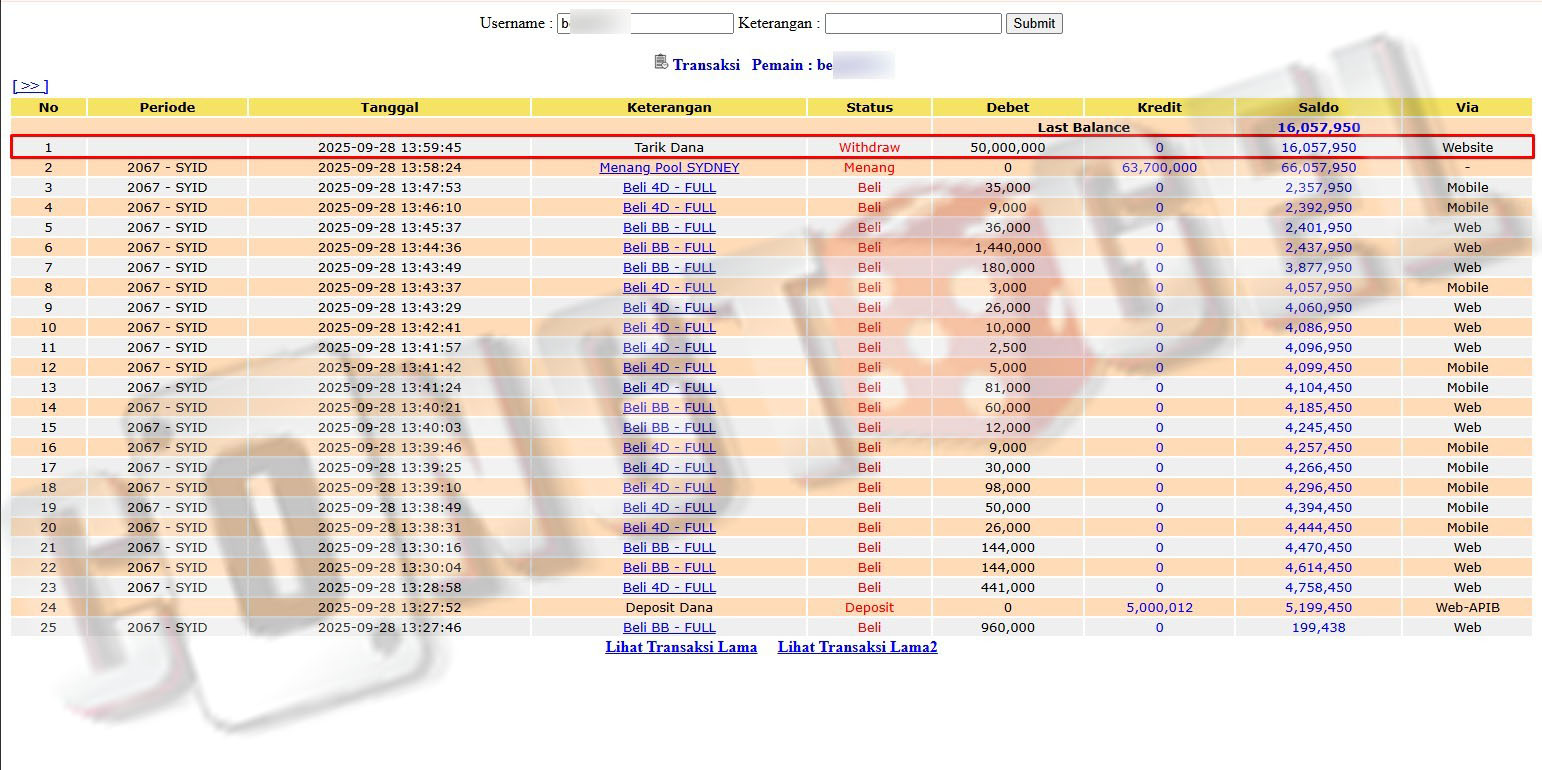Open Beli 4D - FULL with debet 441,000
The height and width of the screenshot is (770, 1542).
point(669,588)
